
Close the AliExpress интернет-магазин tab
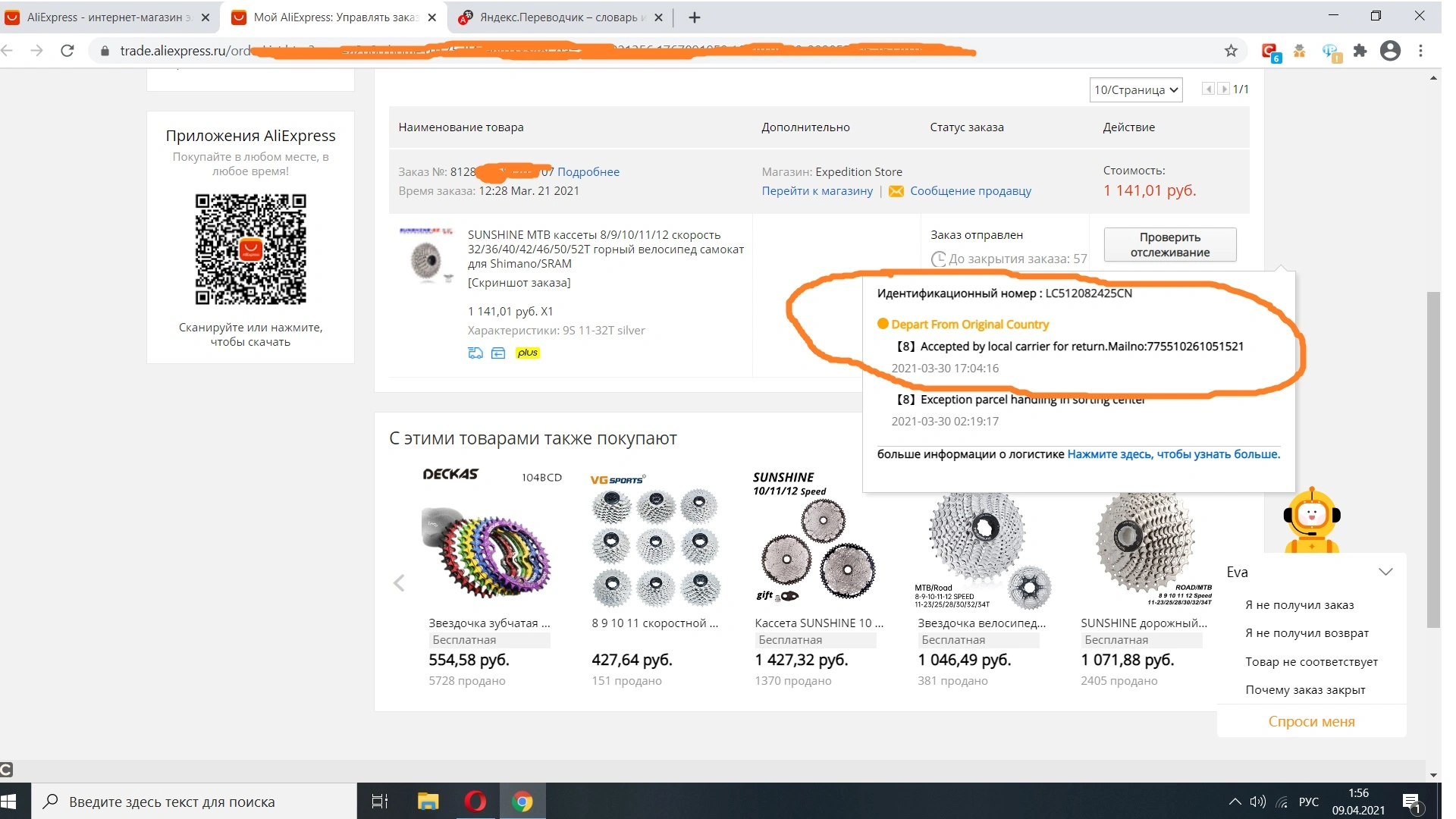(206, 17)
